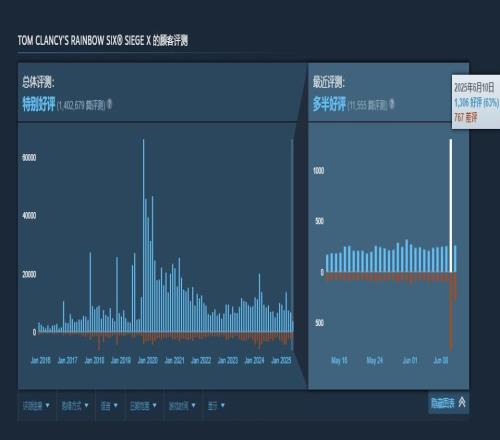Click help icon beside overall review count
Image resolution: width=500 pixels, height=440 pixels.
pyautogui.click(x=109, y=104)
